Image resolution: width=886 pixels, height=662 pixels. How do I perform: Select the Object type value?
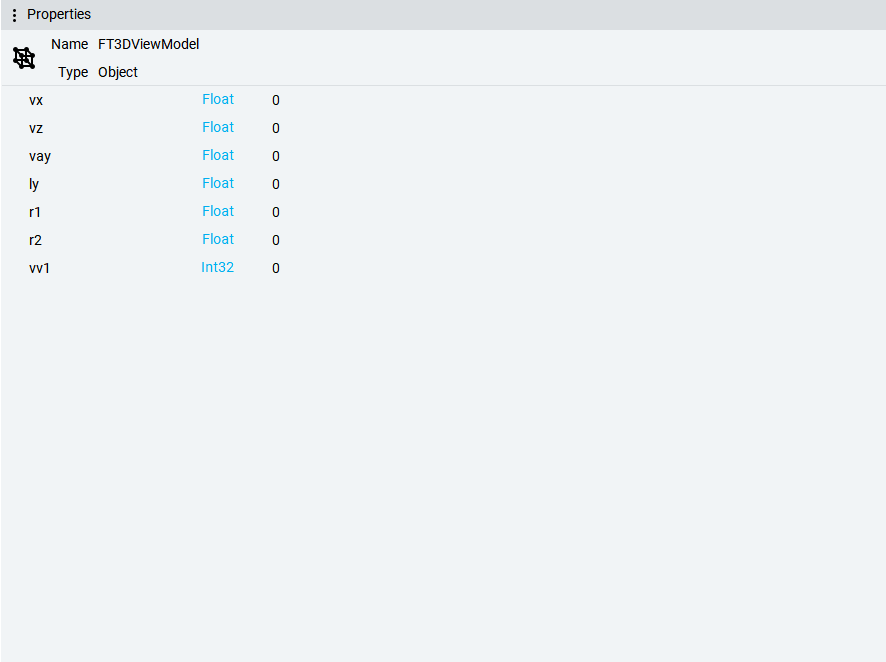[118, 72]
